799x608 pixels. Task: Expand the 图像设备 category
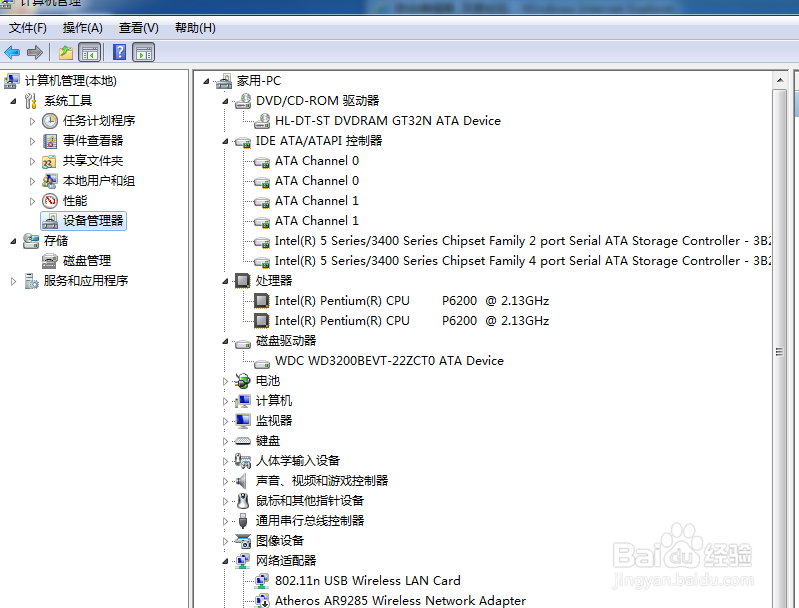point(225,541)
